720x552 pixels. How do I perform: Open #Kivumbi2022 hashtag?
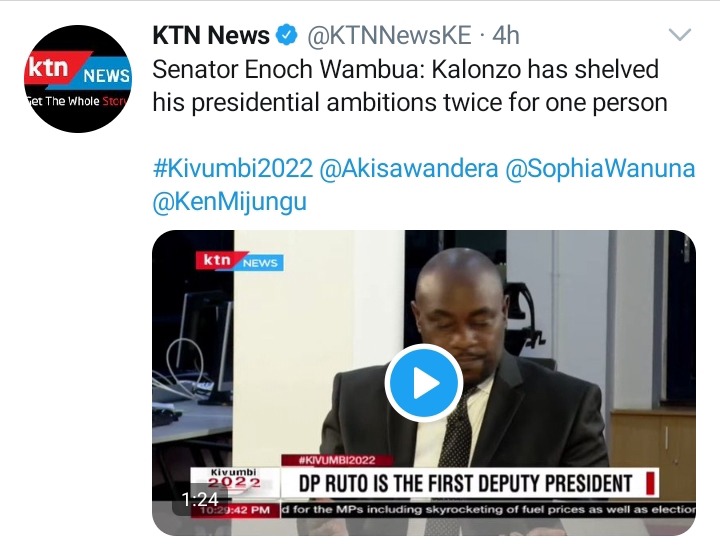point(233,168)
